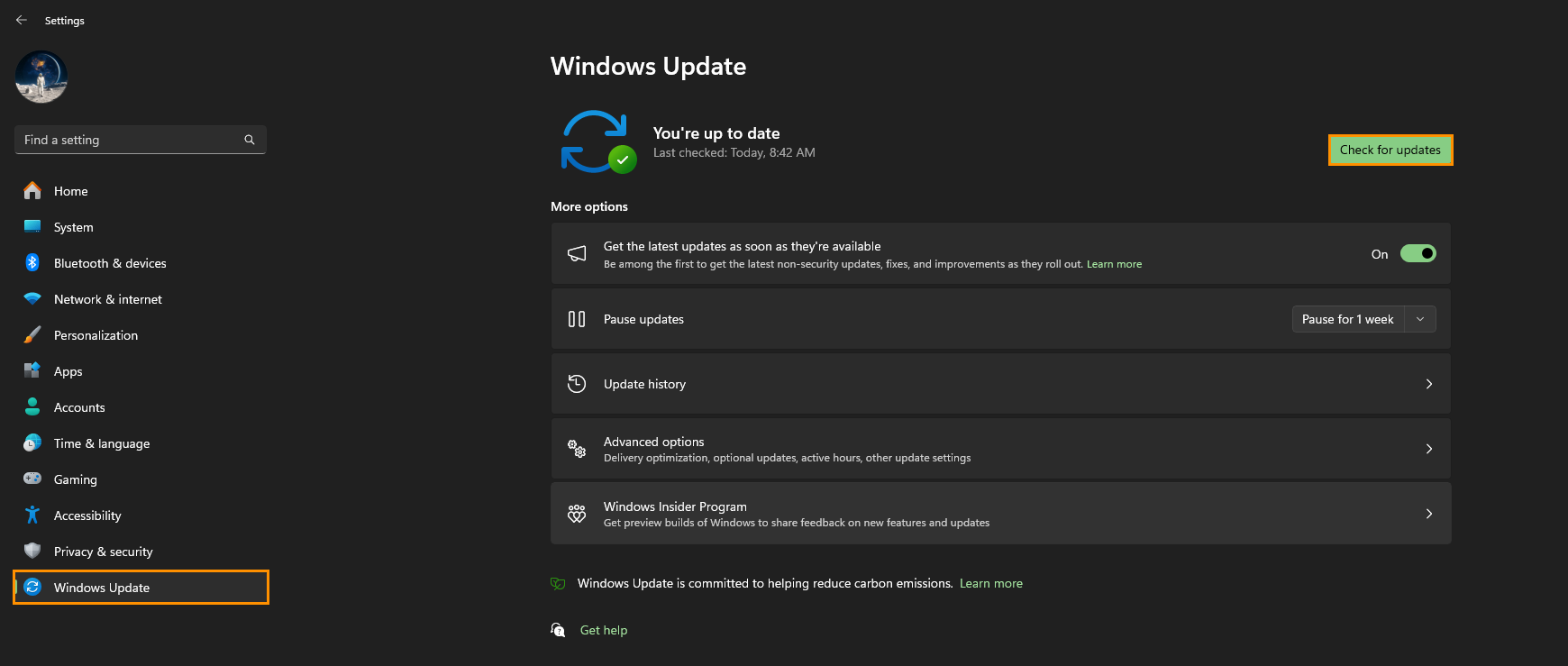Open Bluetooth & devices settings

coord(141,263)
